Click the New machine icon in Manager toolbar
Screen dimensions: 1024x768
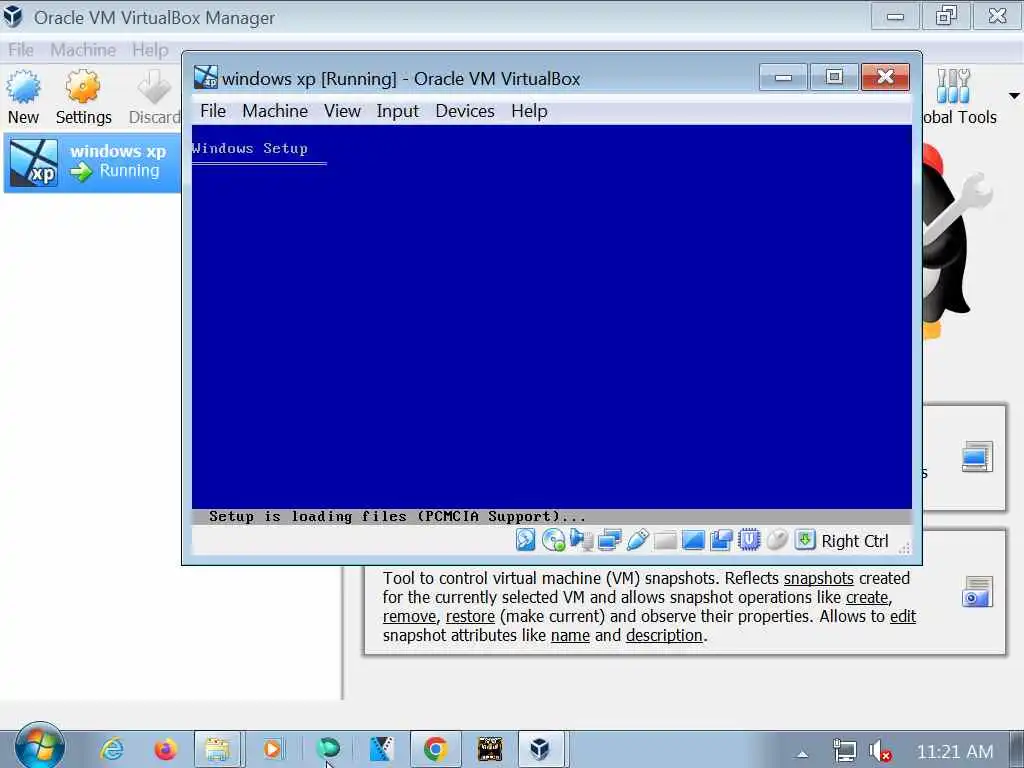(24, 97)
